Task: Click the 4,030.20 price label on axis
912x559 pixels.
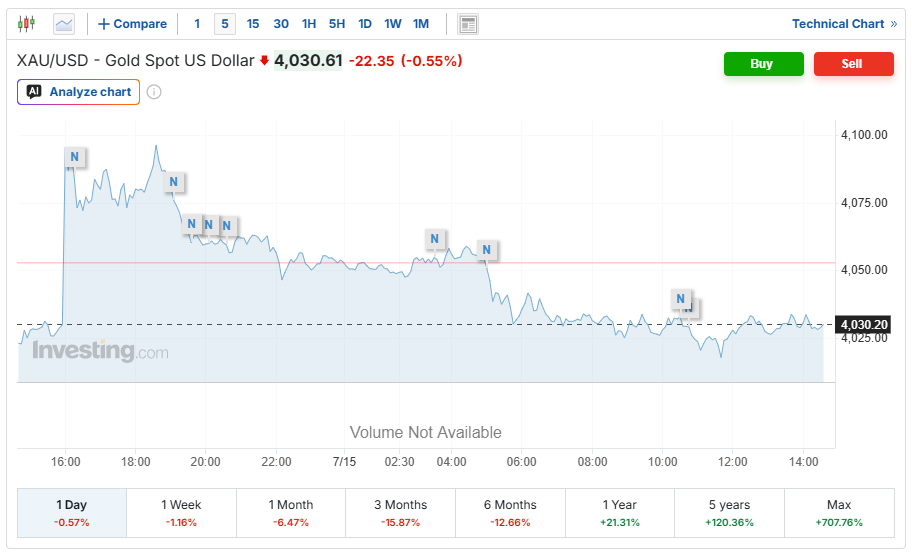Action: [x=864, y=325]
